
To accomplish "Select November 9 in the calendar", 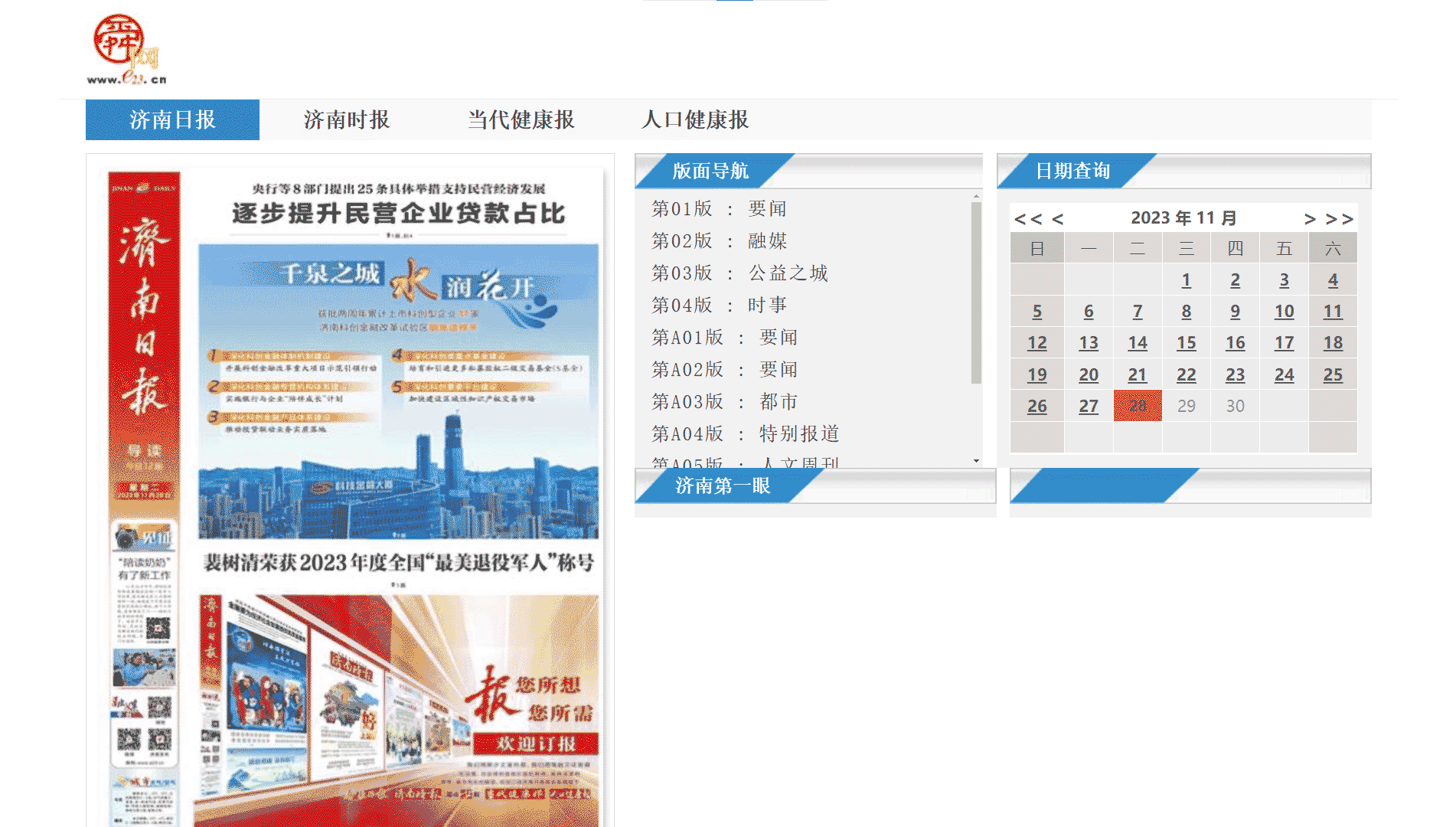I will click(x=1235, y=312).
